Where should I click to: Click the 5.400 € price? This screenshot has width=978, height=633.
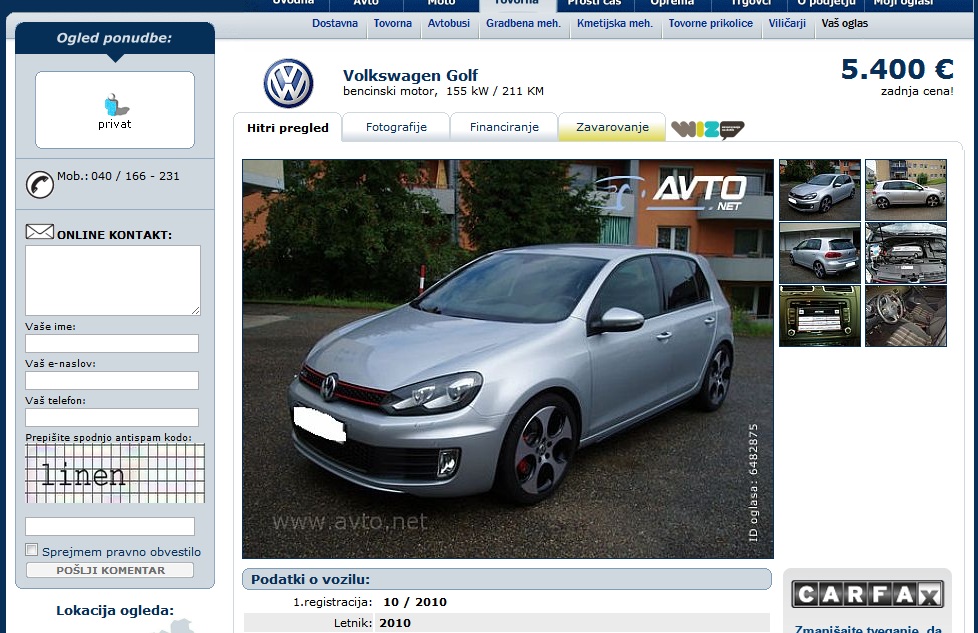(x=897, y=69)
